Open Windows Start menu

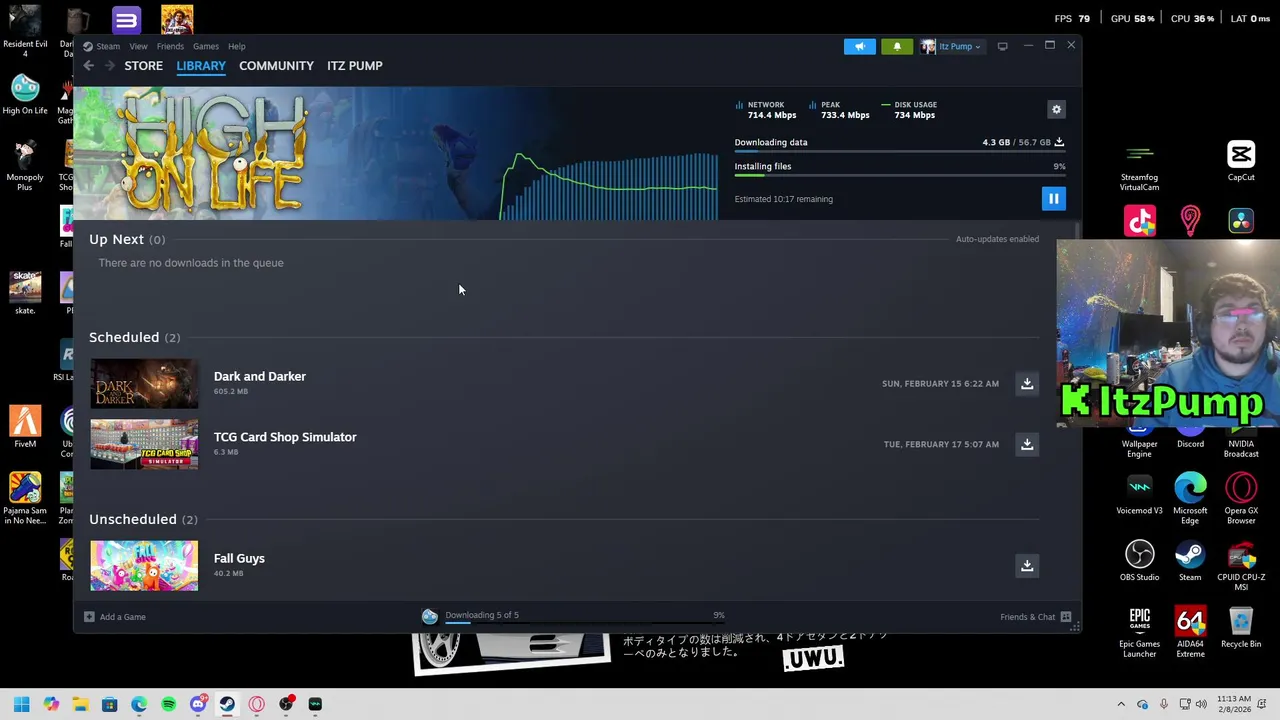[x=21, y=704]
